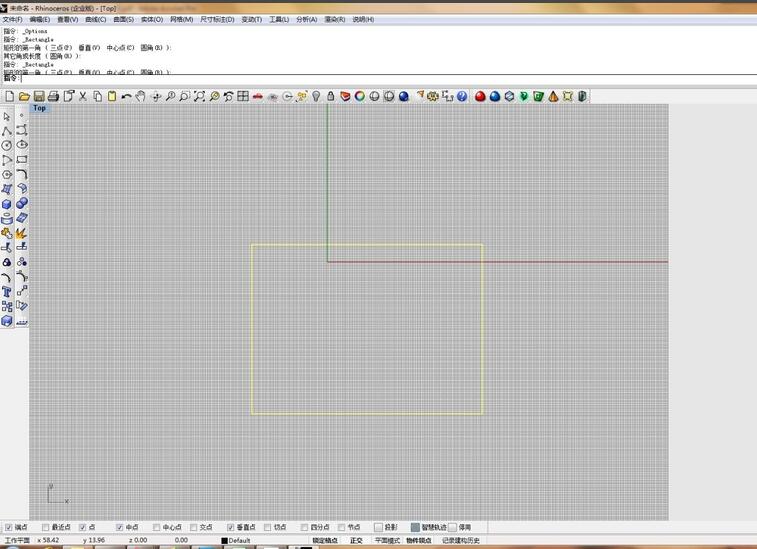Screen dimensions: 757x549
Task: Click the Print icon in toolbar
Action: (x=54, y=96)
